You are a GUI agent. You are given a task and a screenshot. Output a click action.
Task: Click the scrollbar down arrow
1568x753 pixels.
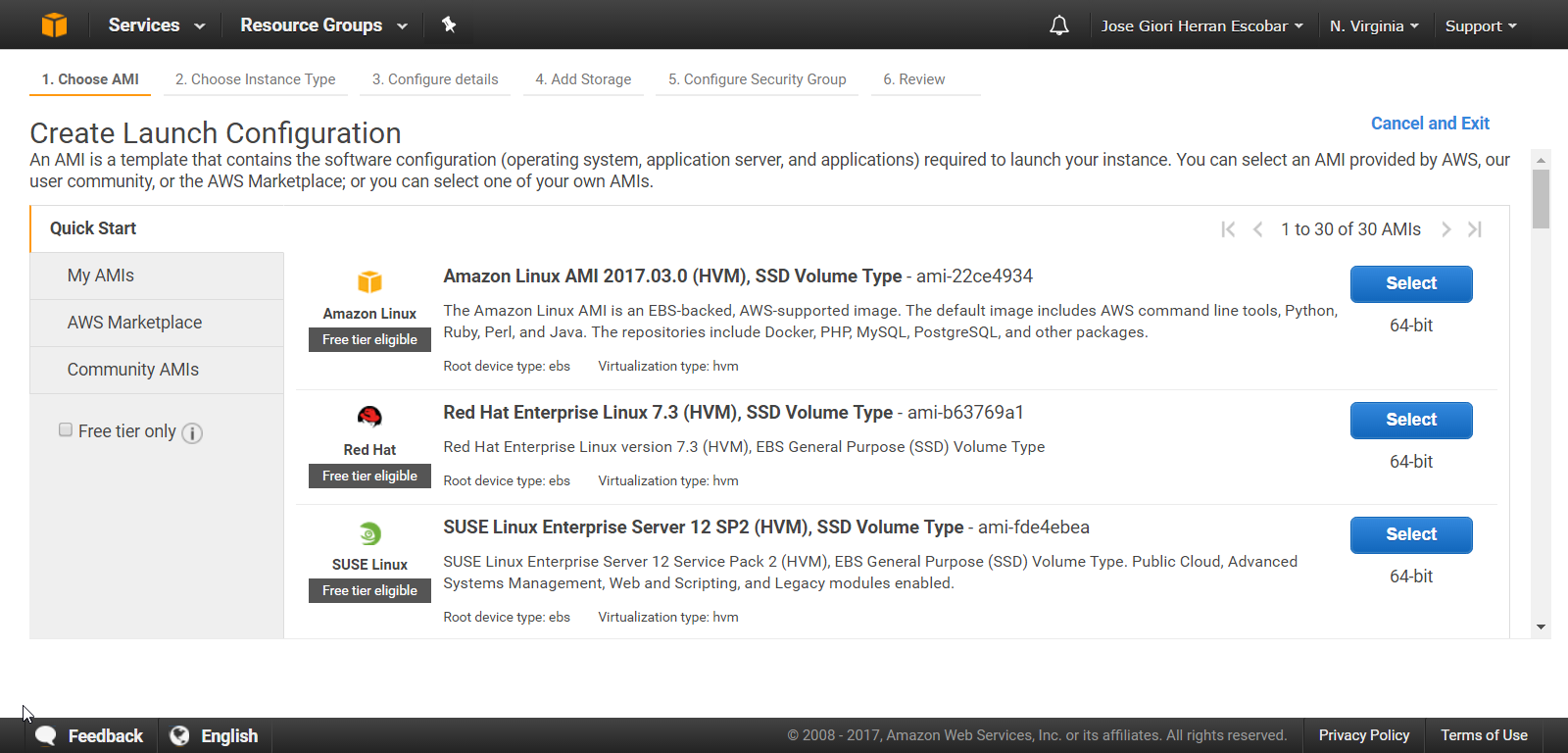coord(1541,627)
